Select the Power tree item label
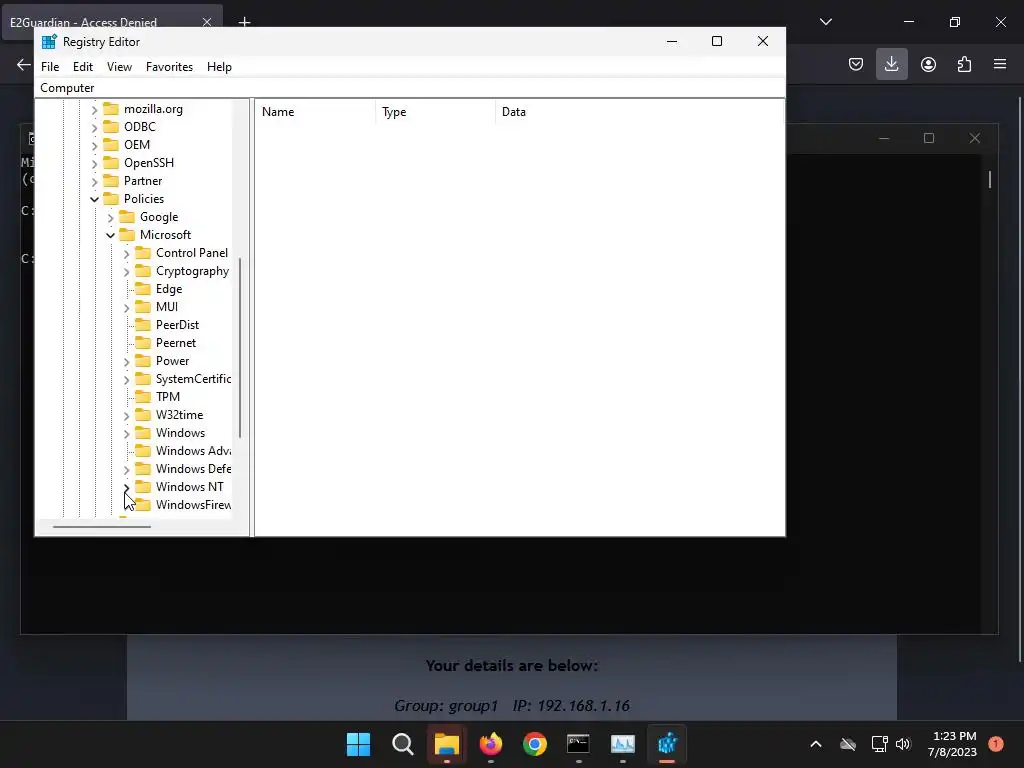Screen dimensions: 1024x768 coord(172,360)
